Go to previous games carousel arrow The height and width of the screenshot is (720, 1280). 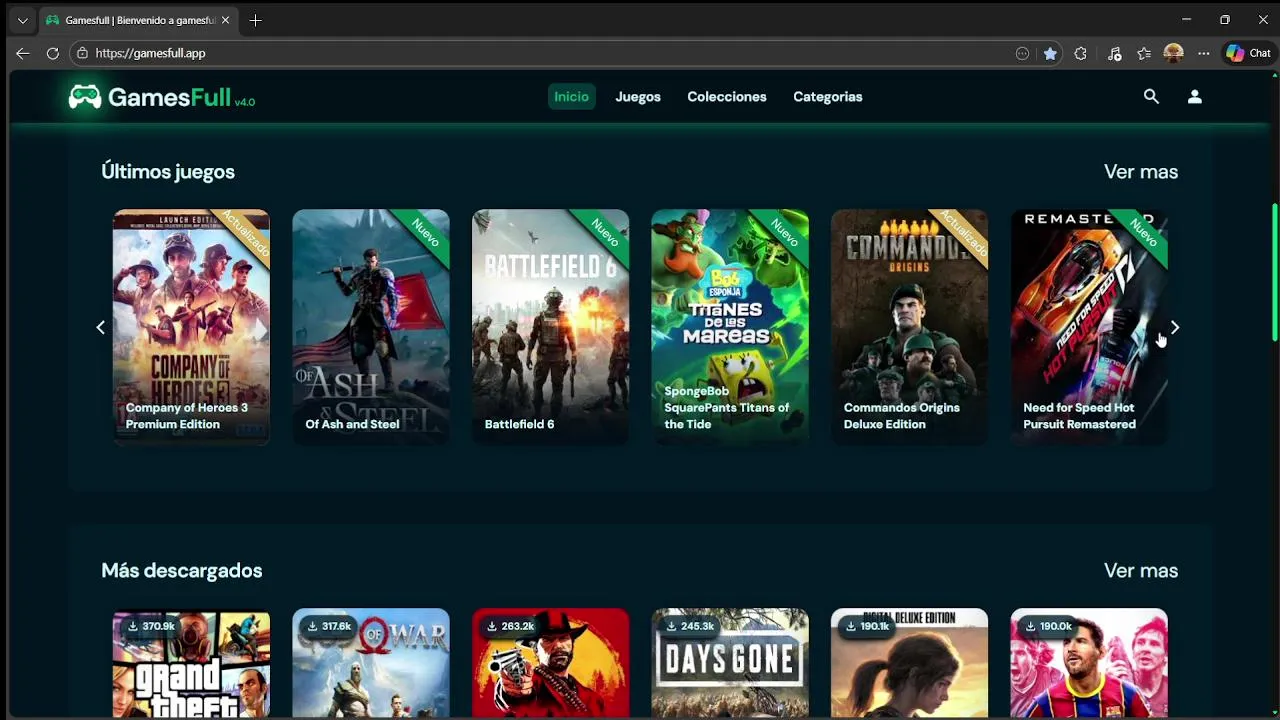click(x=100, y=327)
